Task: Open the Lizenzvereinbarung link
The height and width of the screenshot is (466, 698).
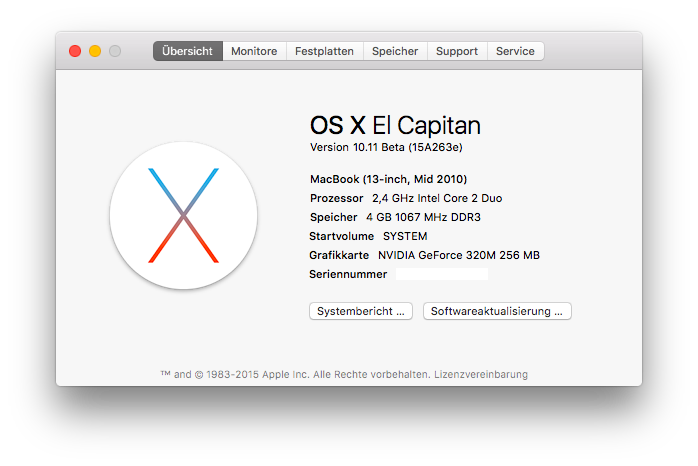Action: click(x=481, y=374)
